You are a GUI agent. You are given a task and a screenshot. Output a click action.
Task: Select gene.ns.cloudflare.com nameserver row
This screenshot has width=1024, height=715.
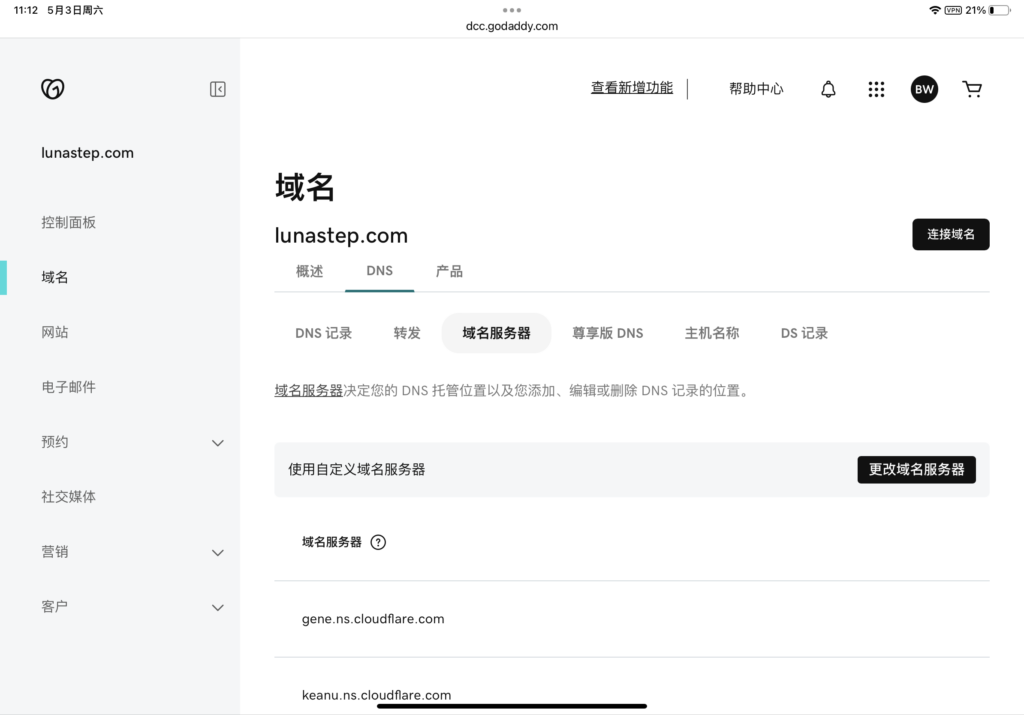point(632,619)
